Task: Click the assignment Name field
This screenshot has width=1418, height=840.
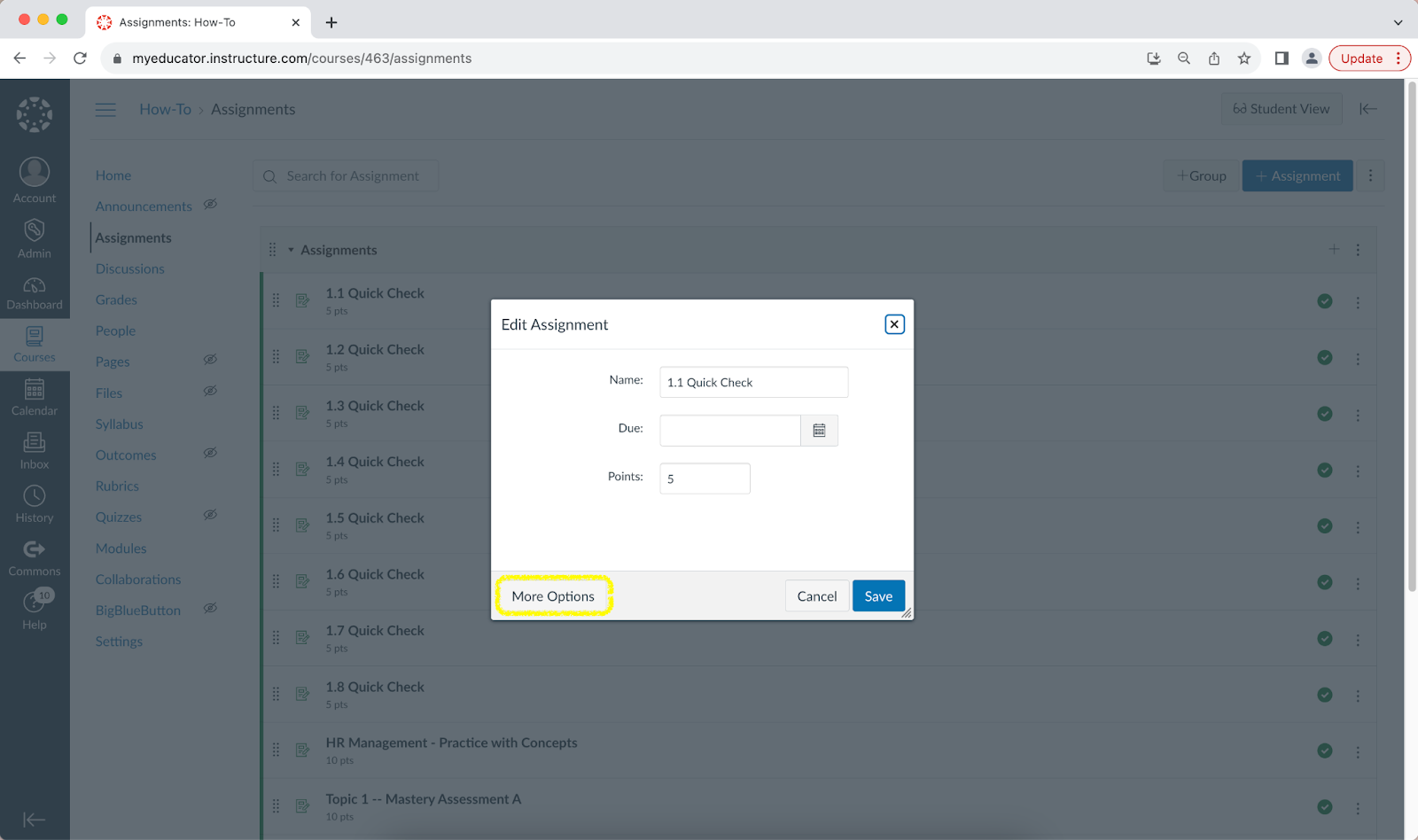Action: 754,382
